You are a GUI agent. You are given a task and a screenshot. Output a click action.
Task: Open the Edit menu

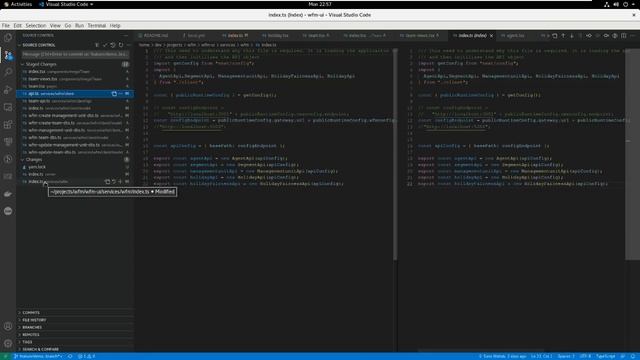tap(18, 25)
